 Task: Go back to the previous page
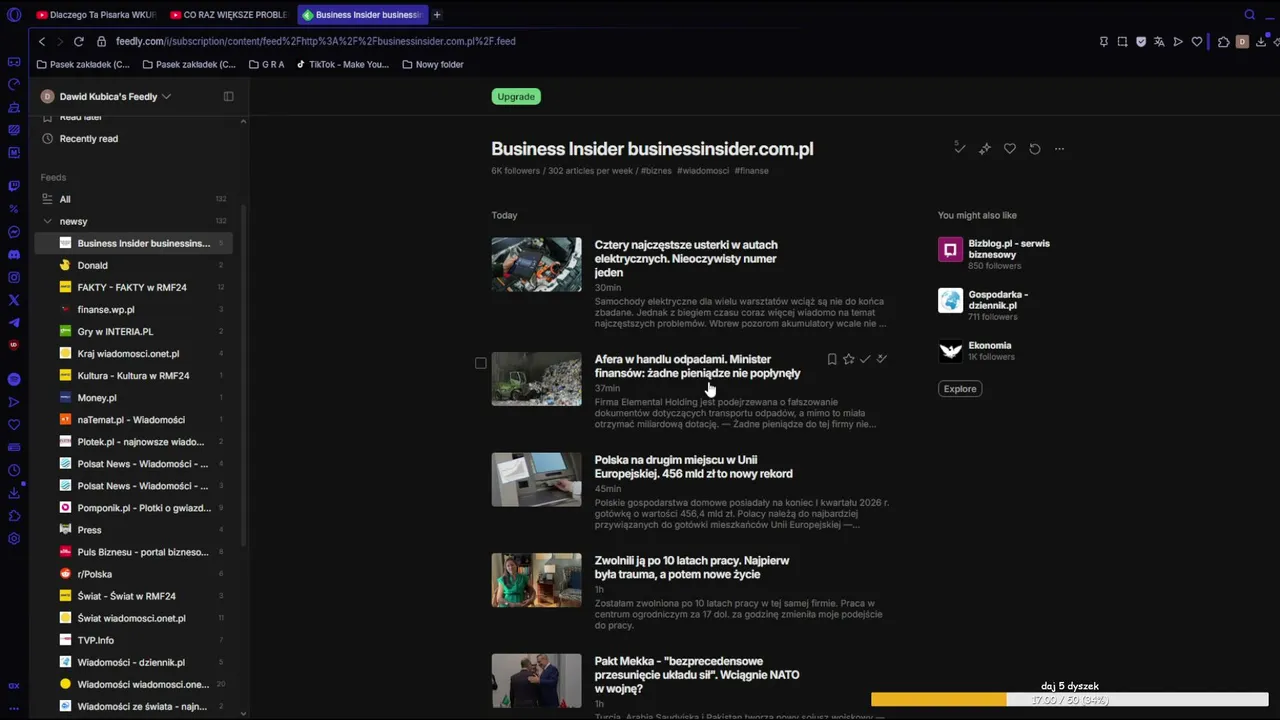[42, 41]
